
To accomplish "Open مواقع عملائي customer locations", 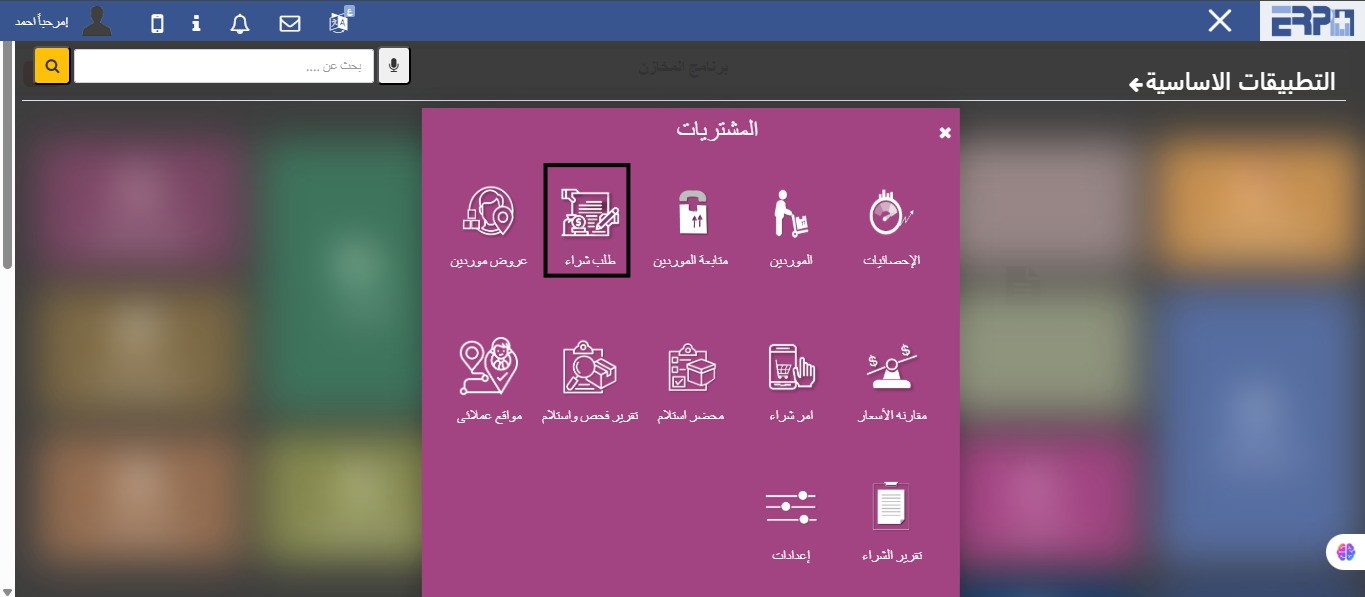I will tap(489, 381).
